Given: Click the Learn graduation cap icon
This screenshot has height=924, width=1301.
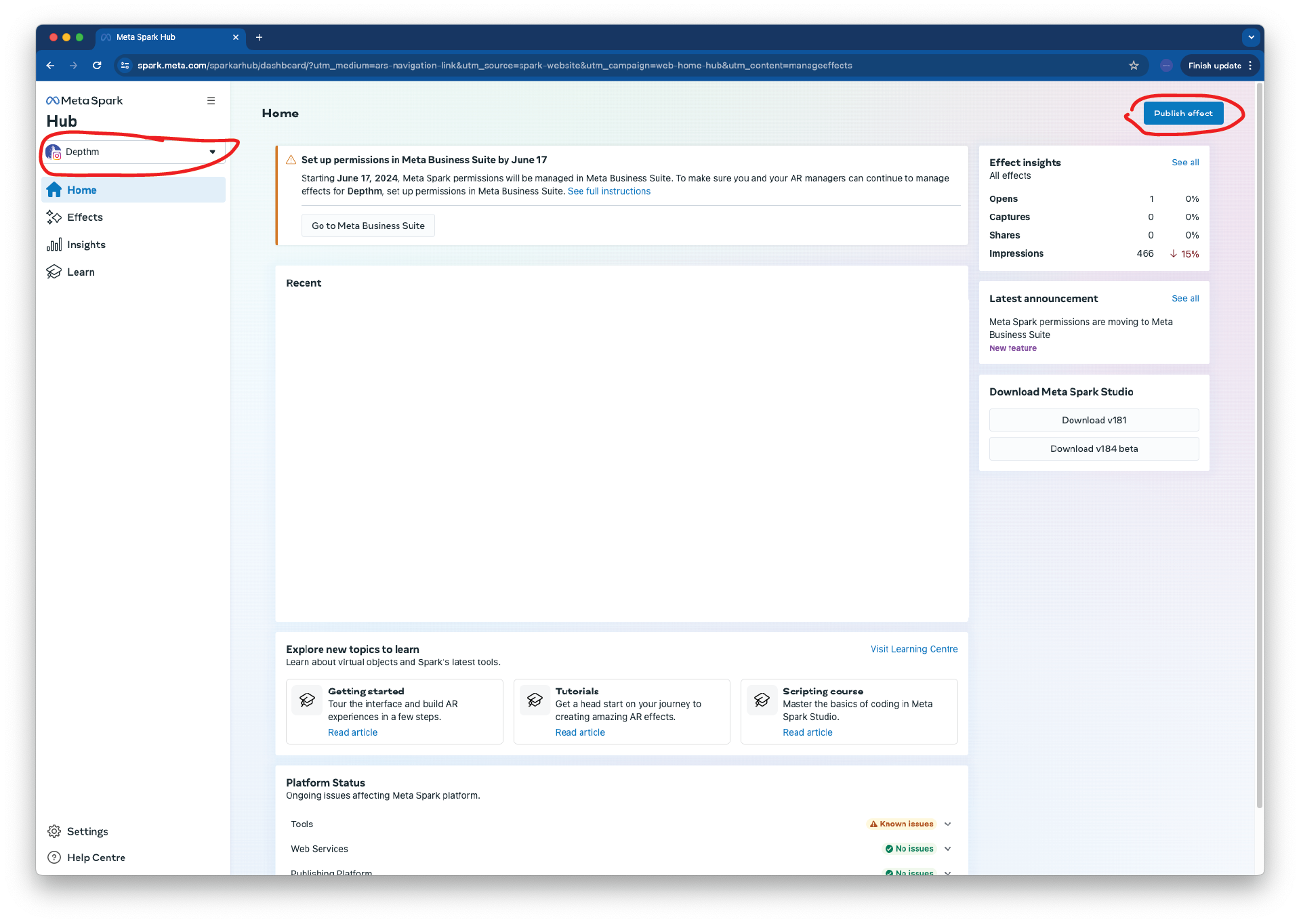Looking at the screenshot, I should pyautogui.click(x=54, y=272).
